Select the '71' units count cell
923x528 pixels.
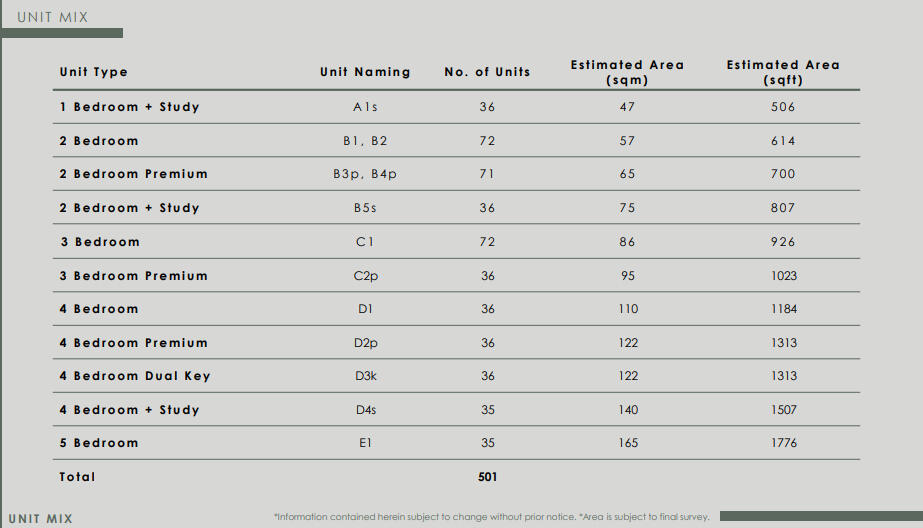click(x=487, y=174)
